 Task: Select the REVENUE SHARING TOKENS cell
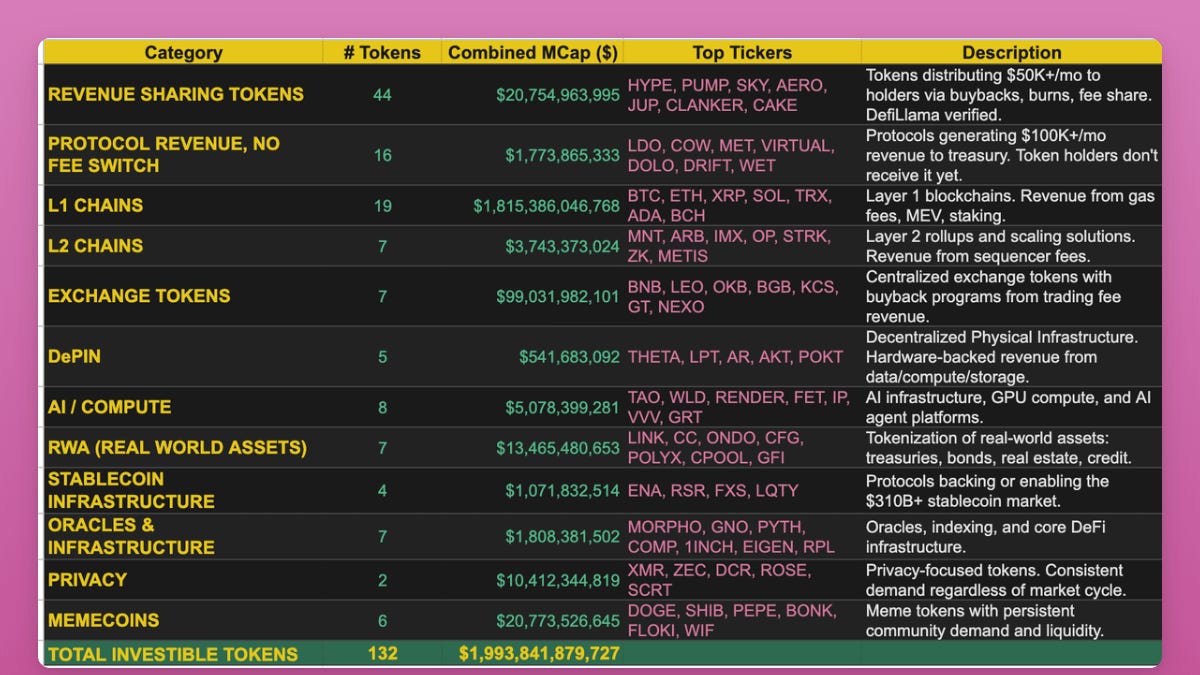(183, 95)
